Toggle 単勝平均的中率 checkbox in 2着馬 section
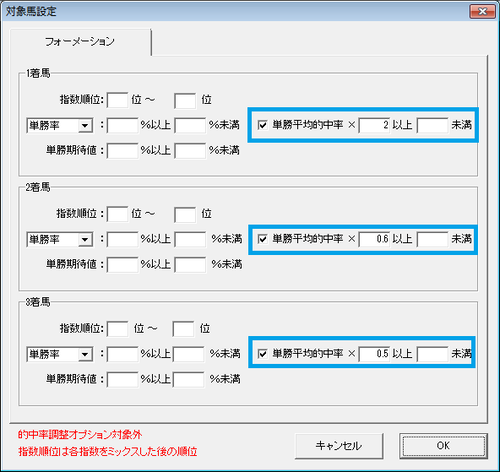The image size is (500, 472). pyautogui.click(x=263, y=239)
